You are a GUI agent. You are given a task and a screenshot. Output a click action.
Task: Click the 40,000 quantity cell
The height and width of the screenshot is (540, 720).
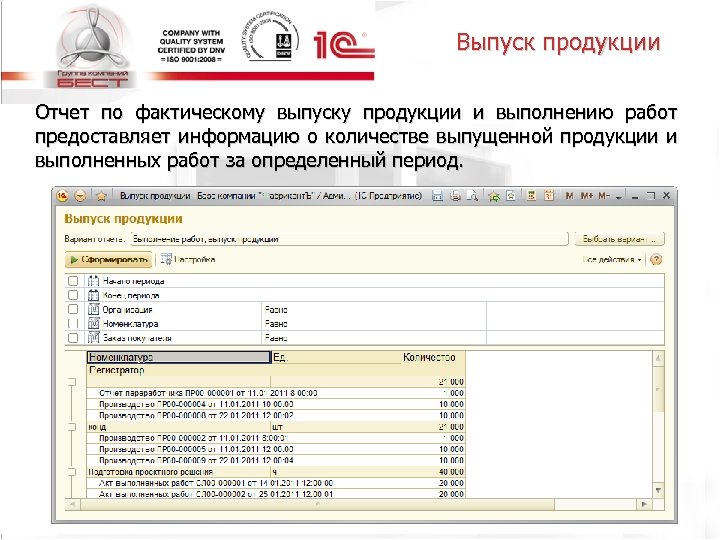(x=451, y=472)
